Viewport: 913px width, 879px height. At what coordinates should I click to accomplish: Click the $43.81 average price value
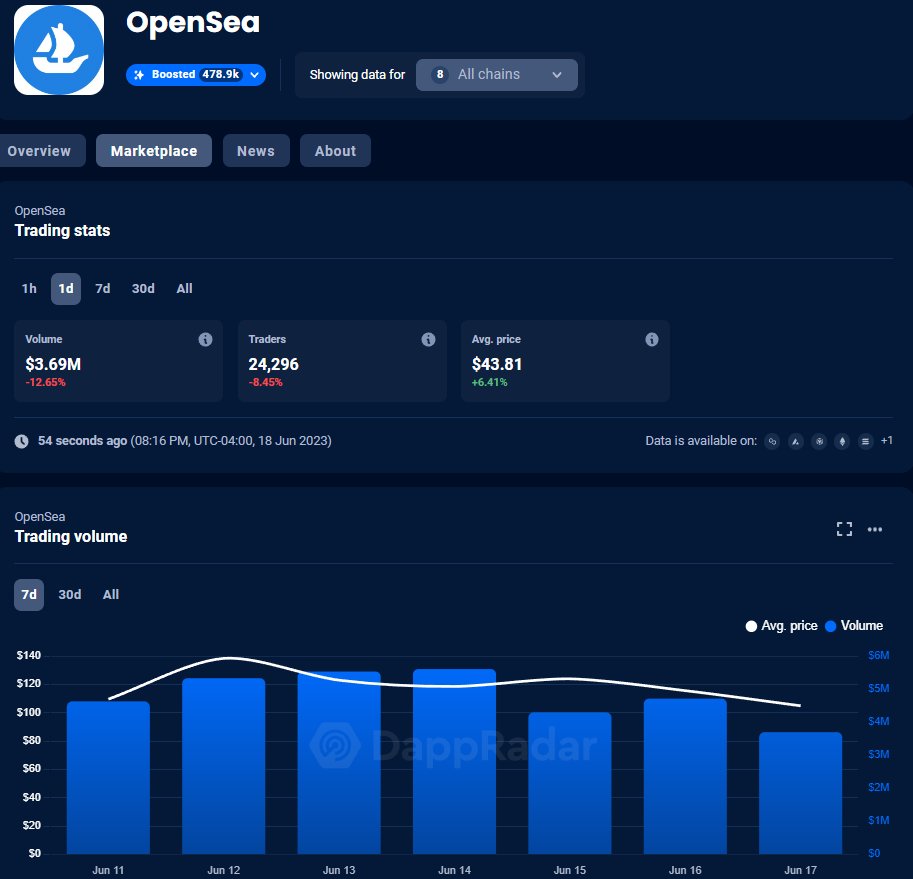497,364
